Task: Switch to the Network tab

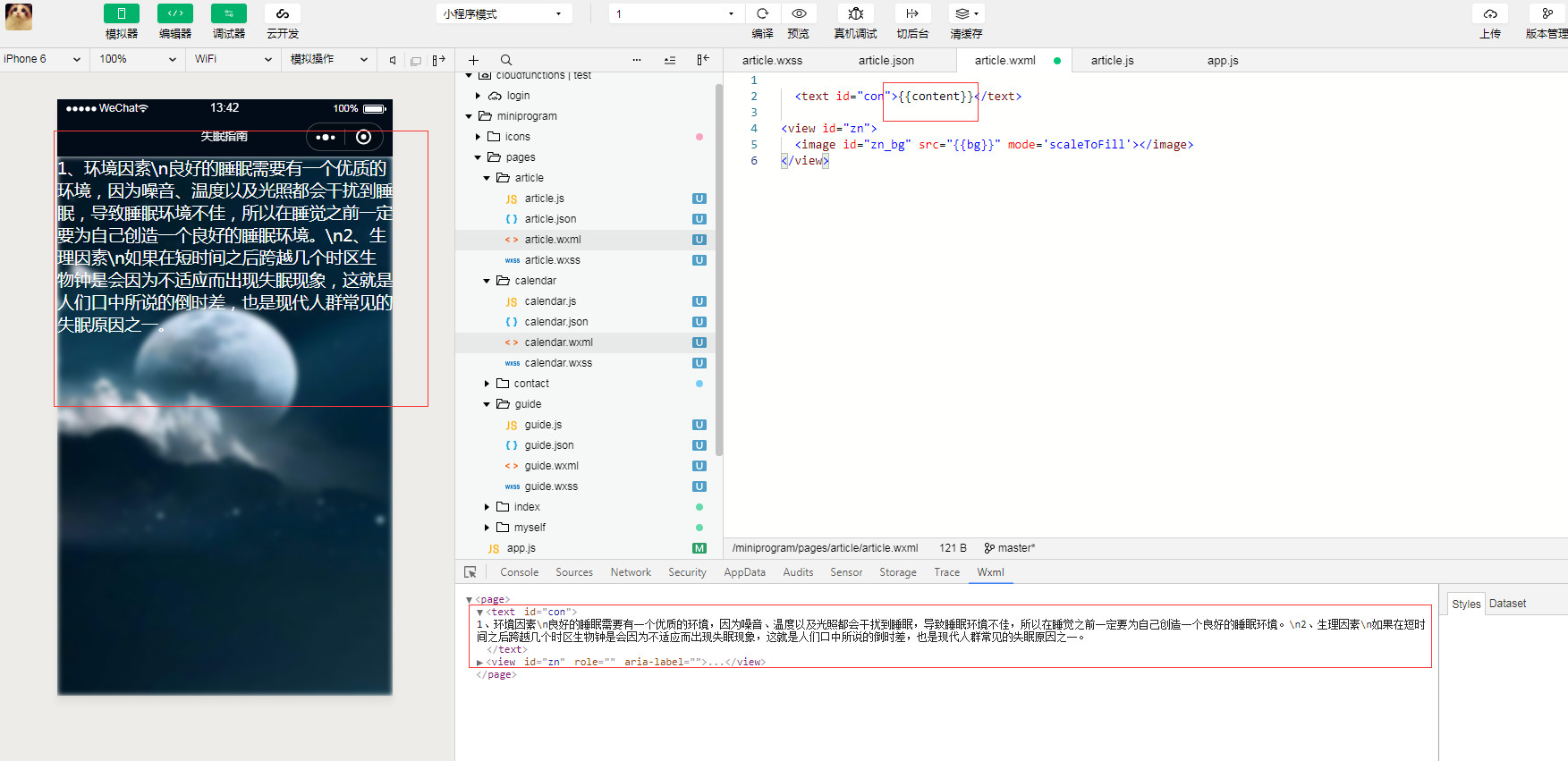Action: [x=631, y=572]
